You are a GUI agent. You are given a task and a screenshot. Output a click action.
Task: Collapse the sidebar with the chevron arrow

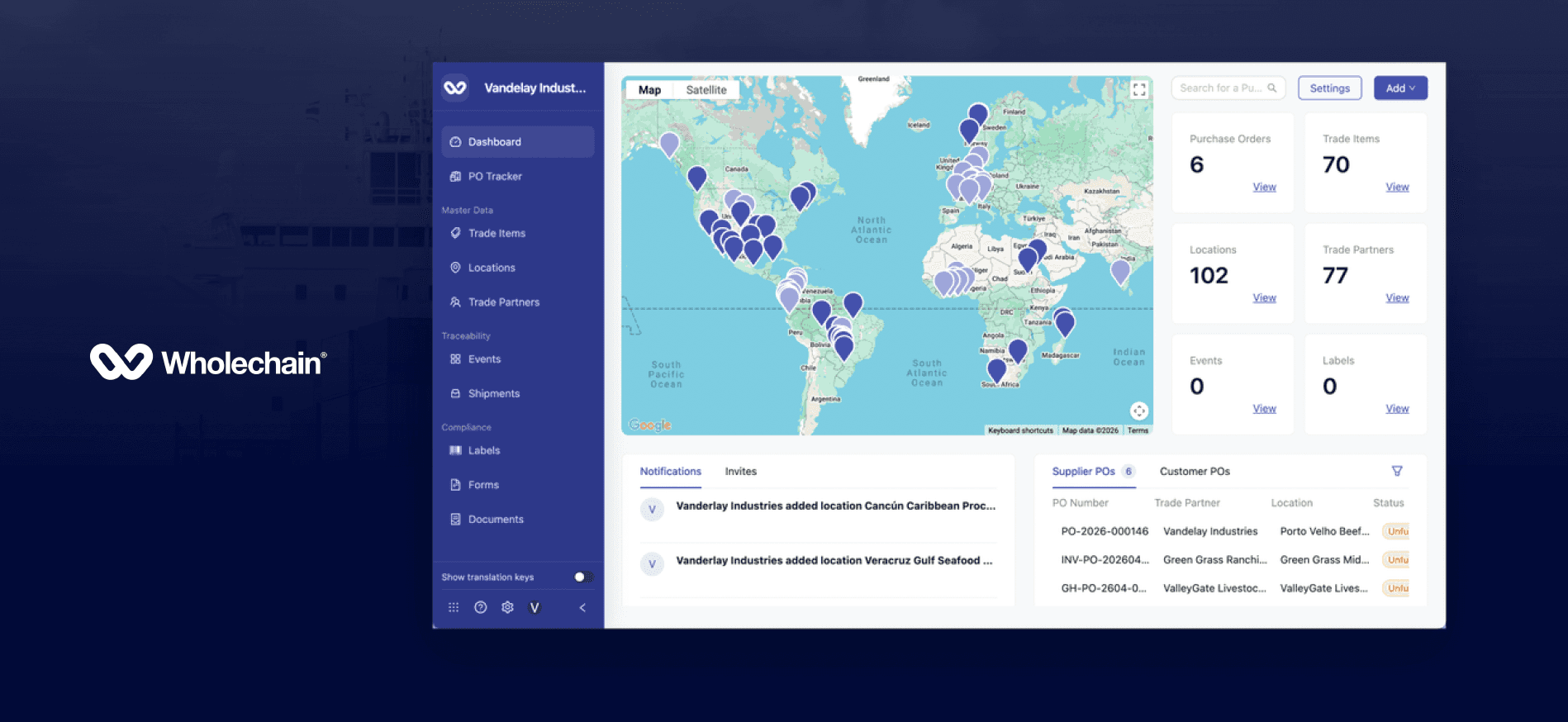coord(582,607)
